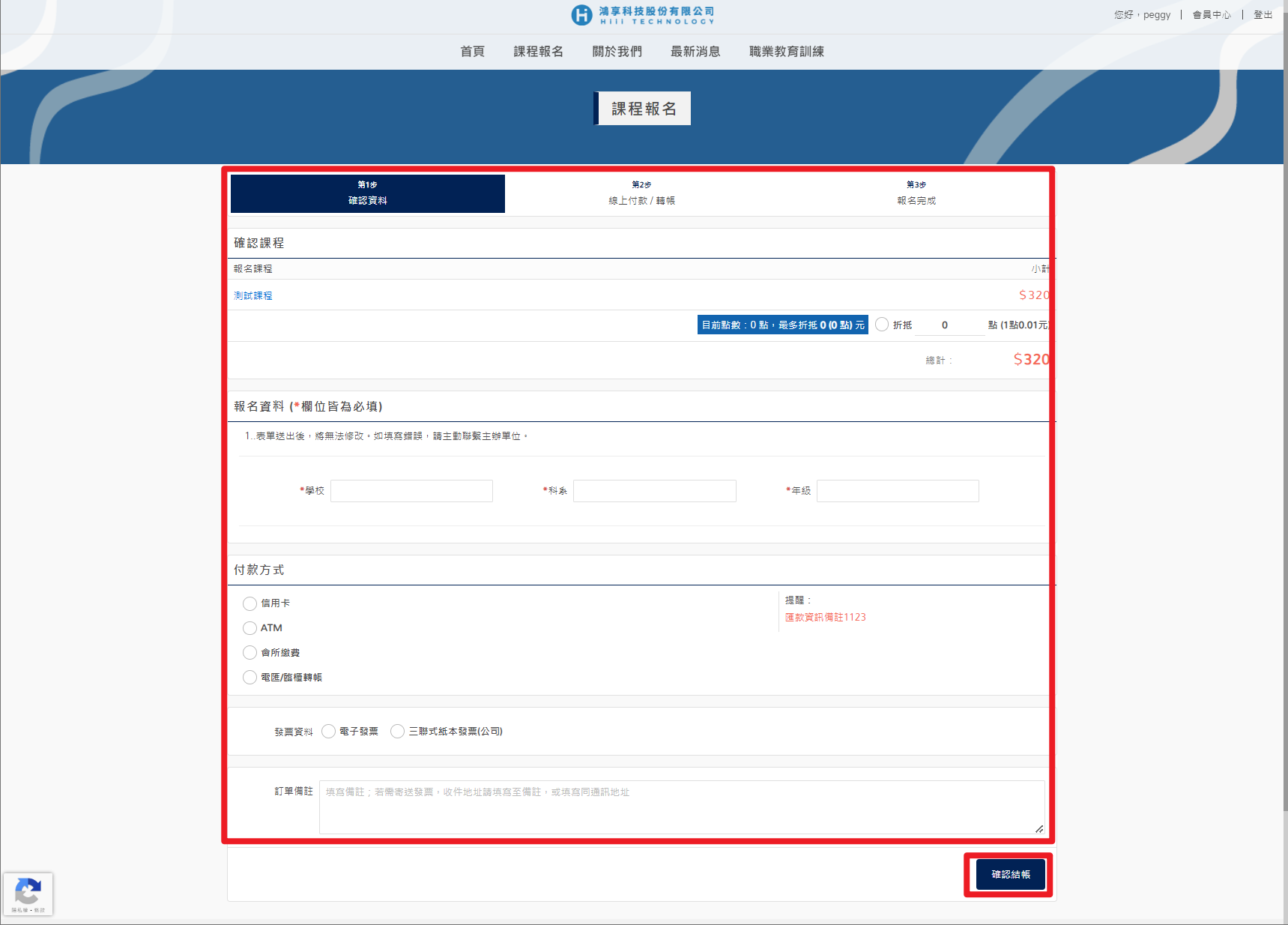Click the reCAPTCHA badge icon
This screenshot has width=1288, height=925.
coord(28,893)
